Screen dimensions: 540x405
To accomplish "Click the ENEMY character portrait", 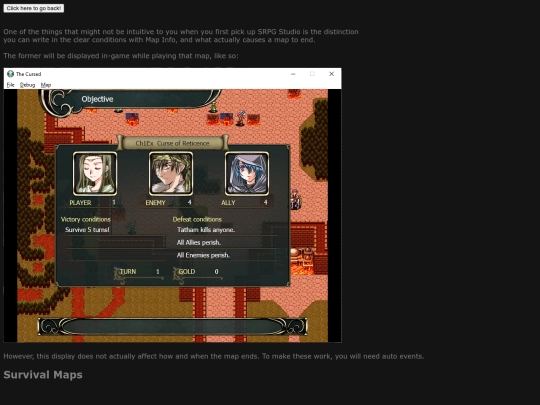I will (171, 174).
